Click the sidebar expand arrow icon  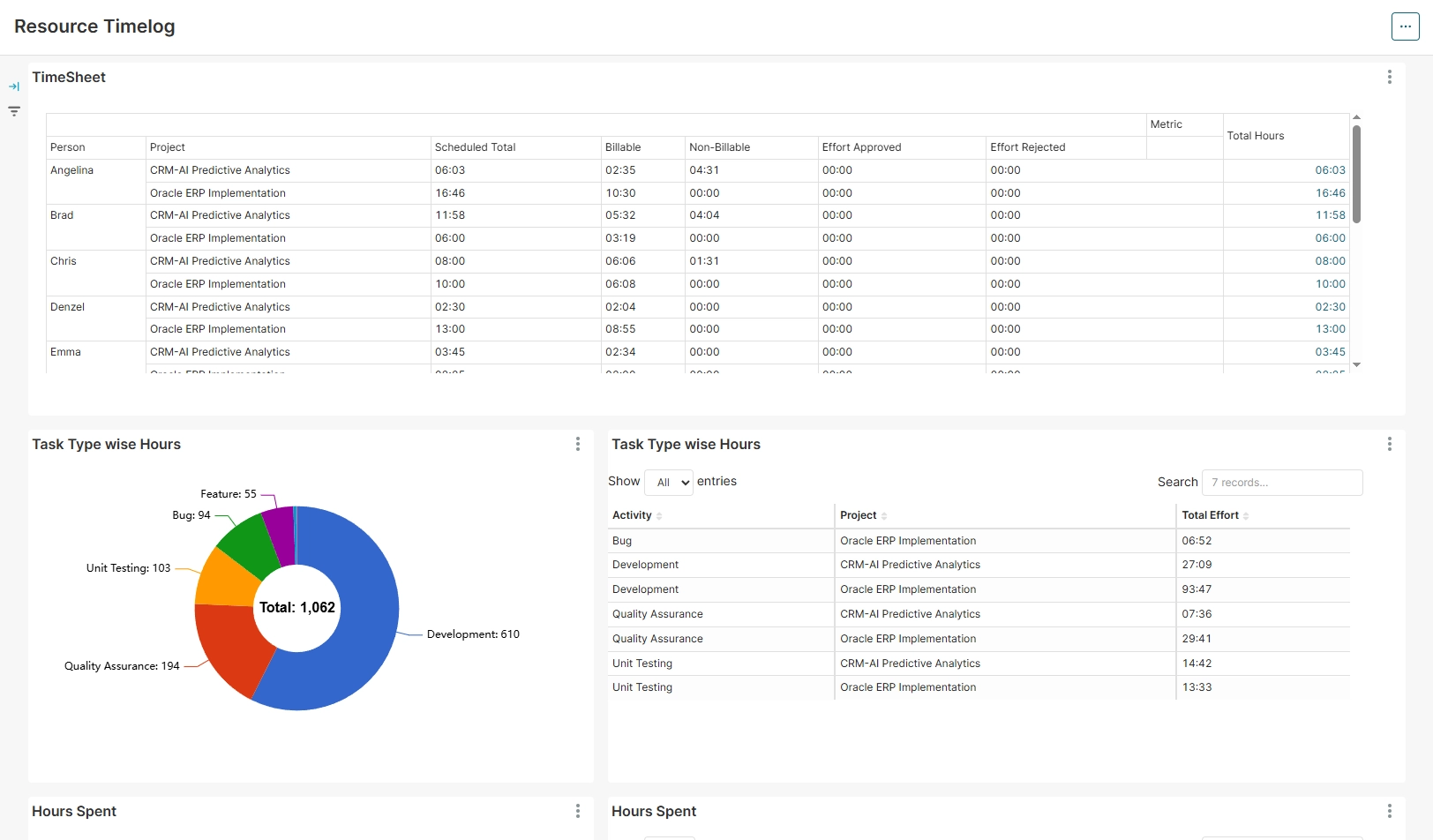click(14, 86)
